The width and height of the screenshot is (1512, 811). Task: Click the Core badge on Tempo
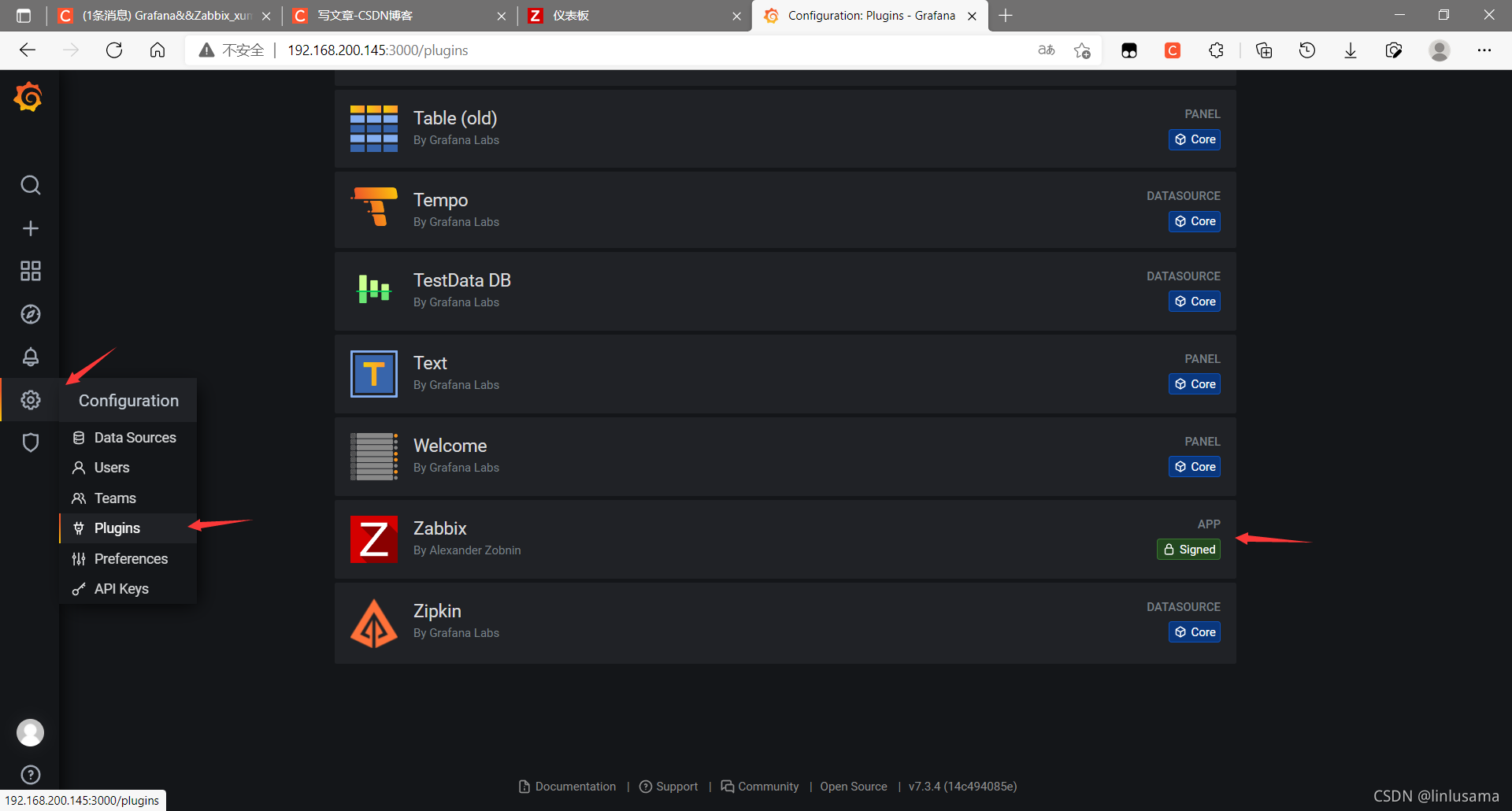click(1194, 221)
